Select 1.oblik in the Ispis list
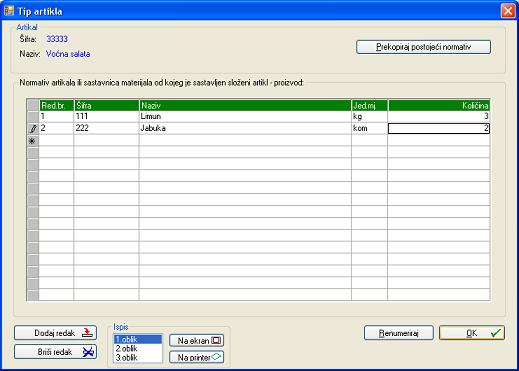The width and height of the screenshot is (519, 371). pos(138,339)
